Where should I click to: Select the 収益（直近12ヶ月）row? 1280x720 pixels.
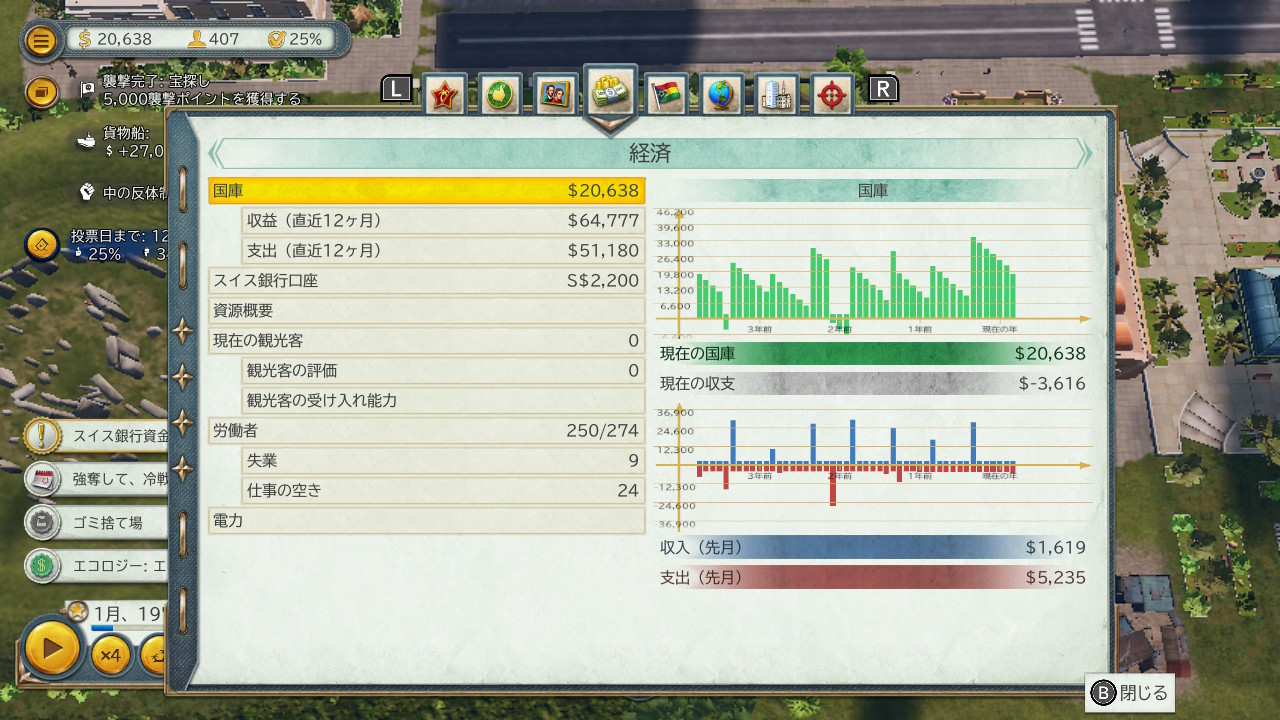[443, 220]
